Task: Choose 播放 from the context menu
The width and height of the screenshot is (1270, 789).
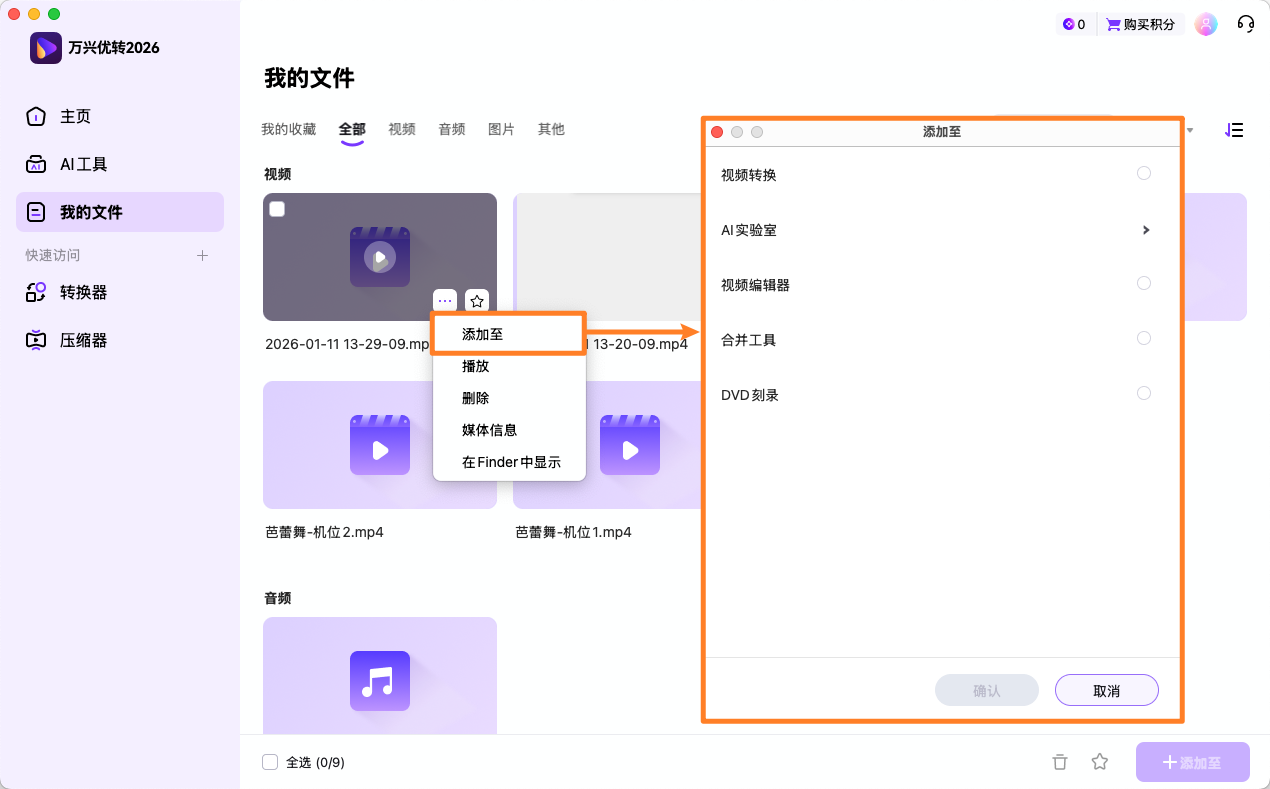Action: tap(476, 365)
